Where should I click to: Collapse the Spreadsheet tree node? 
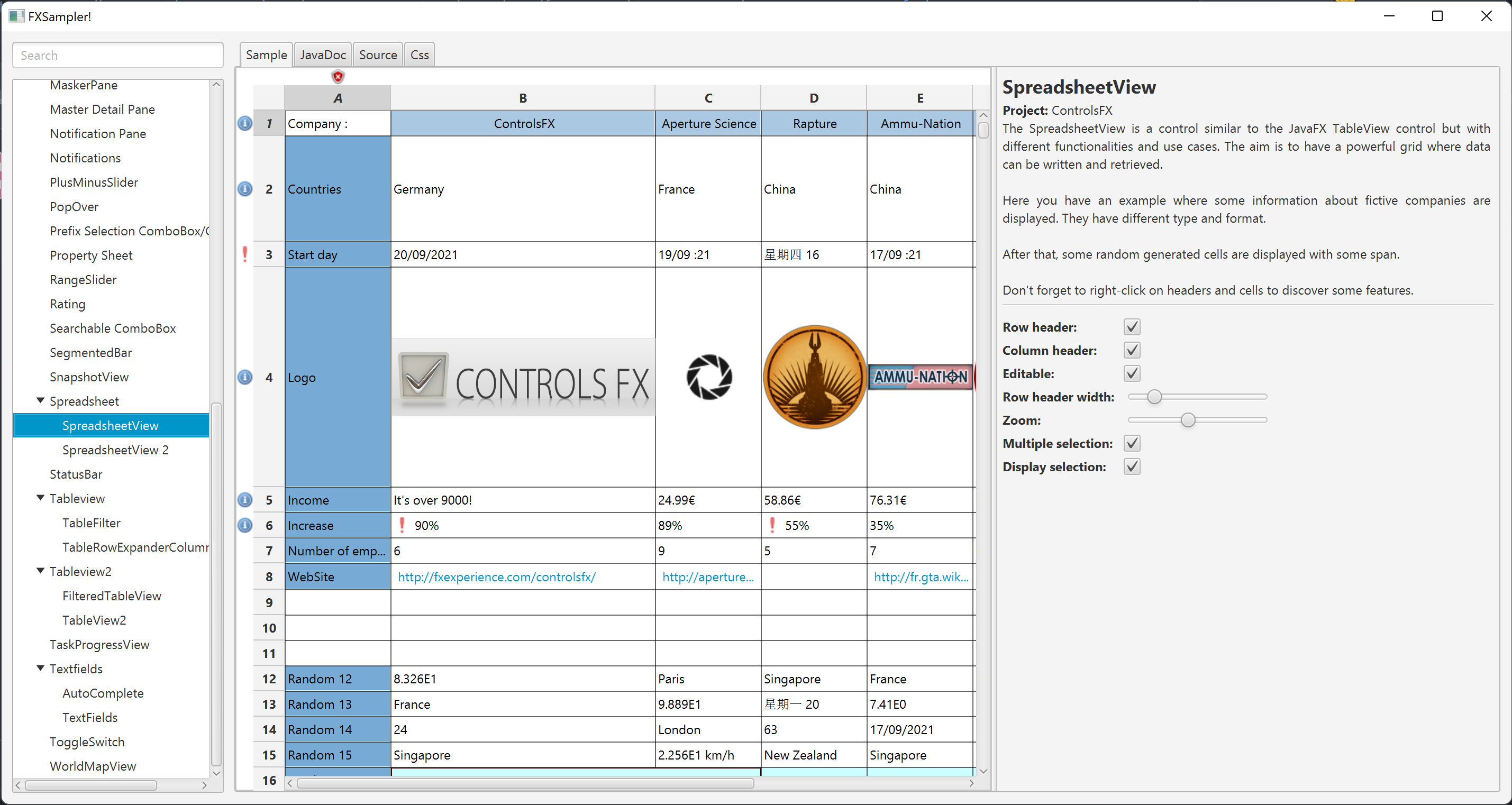point(41,401)
